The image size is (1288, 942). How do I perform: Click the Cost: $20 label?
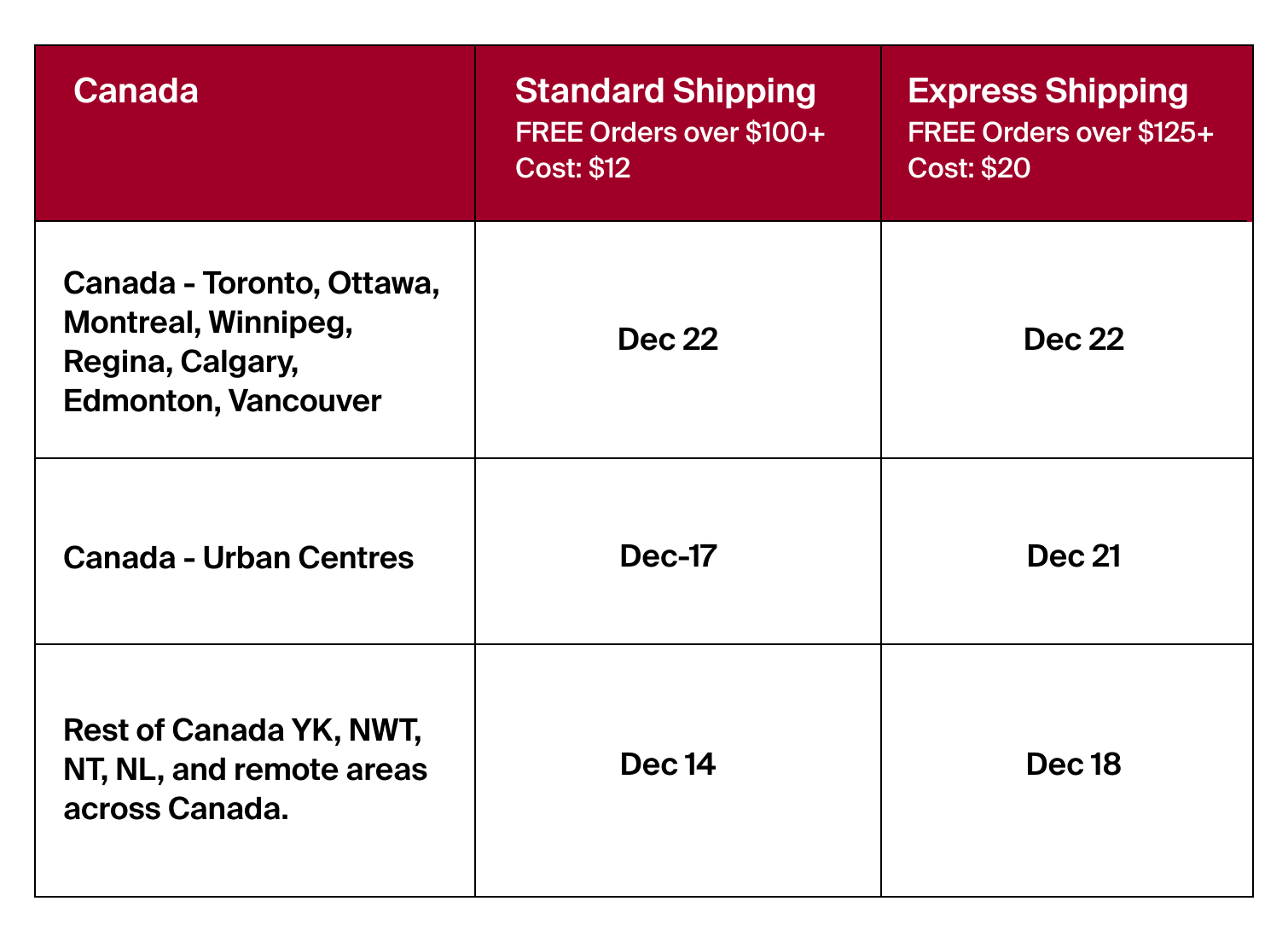click(x=968, y=167)
